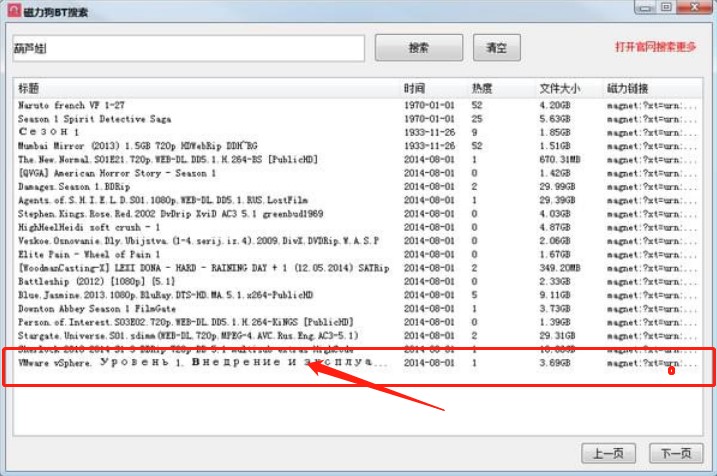Image resolution: width=717 pixels, height=476 pixels.
Task: Focus the search keyword input field
Action: pyautogui.click(x=188, y=48)
